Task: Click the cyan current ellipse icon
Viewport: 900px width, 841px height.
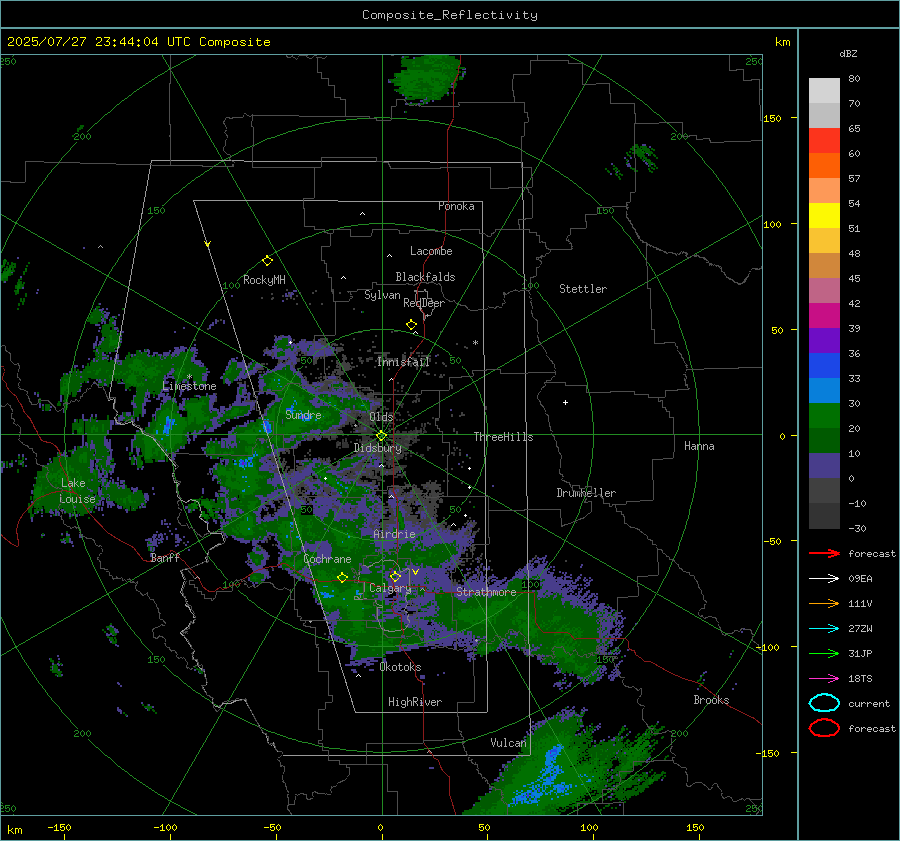Action: 824,703
